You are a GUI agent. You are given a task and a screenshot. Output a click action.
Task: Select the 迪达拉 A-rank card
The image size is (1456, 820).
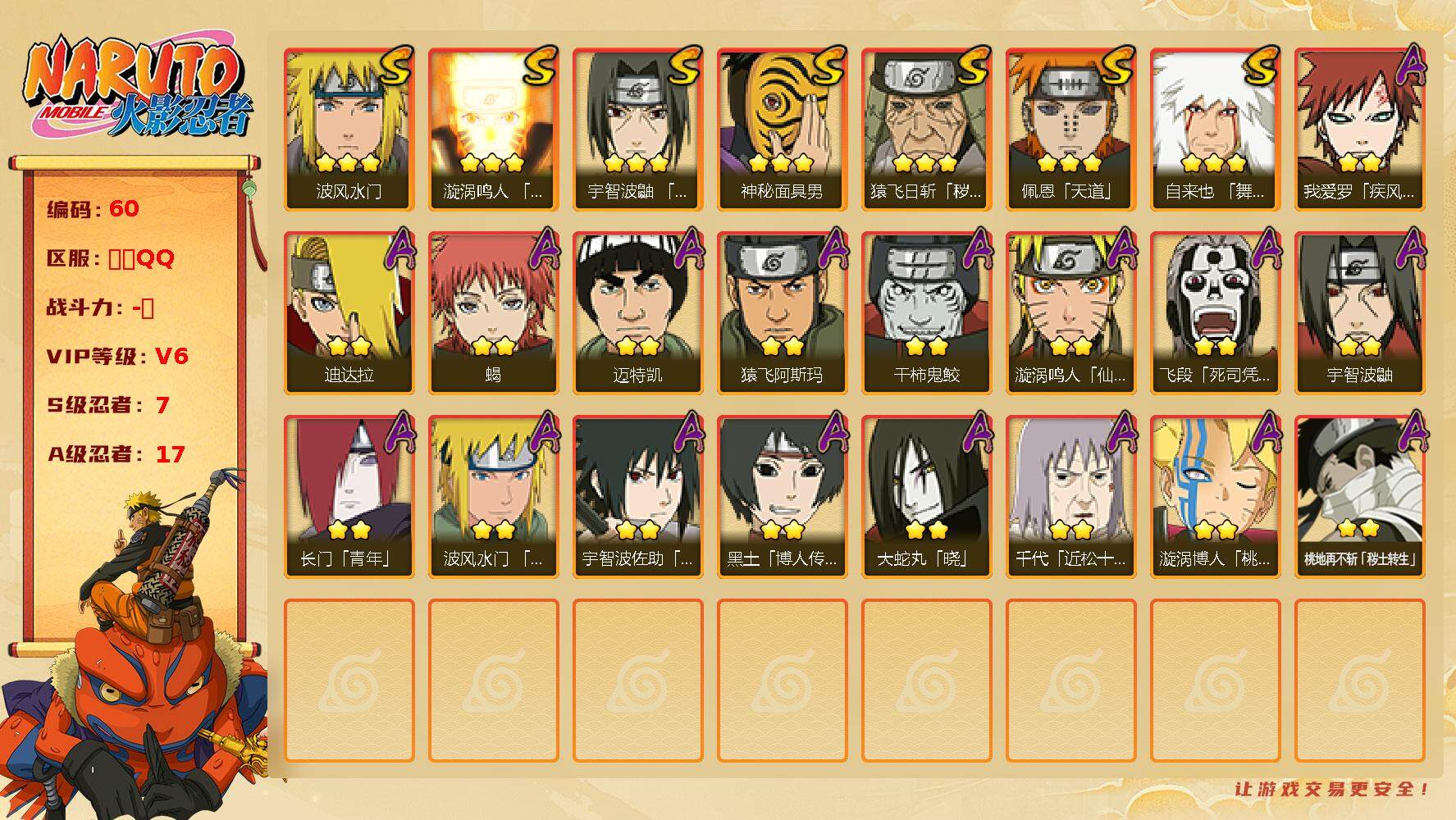[349, 313]
